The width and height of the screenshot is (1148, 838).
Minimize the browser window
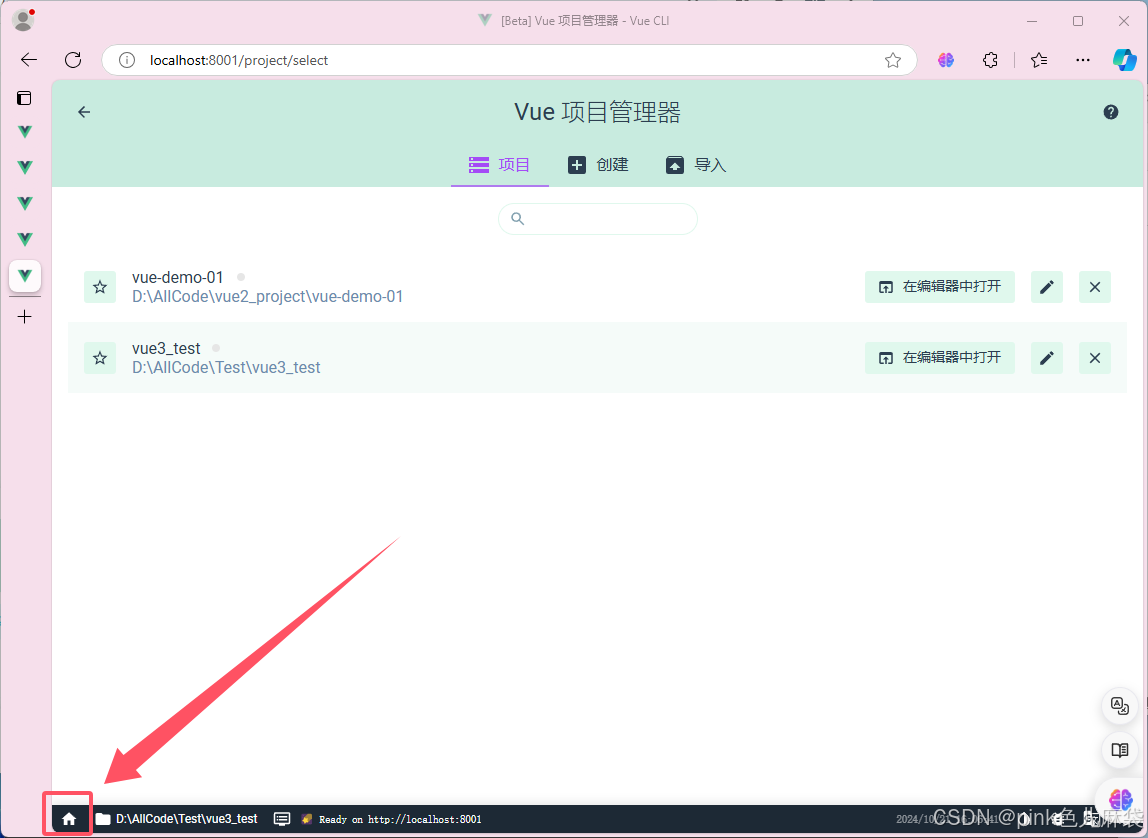(1032, 21)
